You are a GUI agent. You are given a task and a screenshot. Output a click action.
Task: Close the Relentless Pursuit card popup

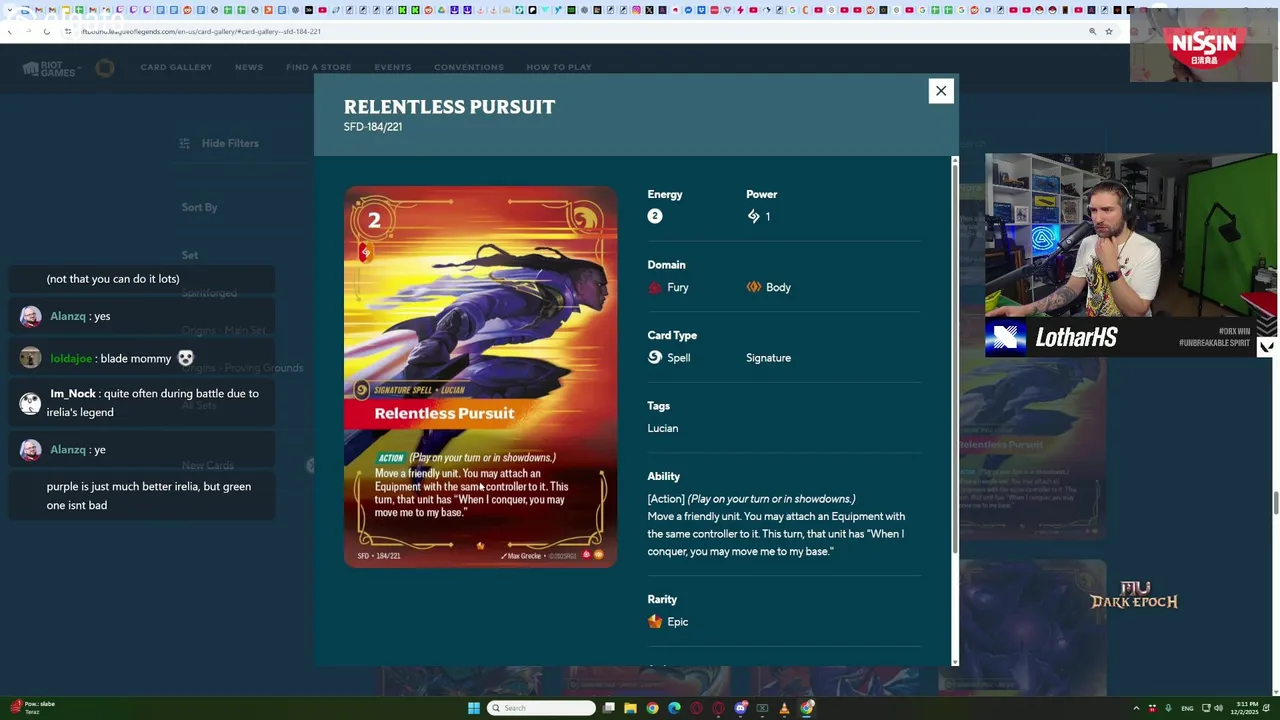pyautogui.click(x=940, y=91)
